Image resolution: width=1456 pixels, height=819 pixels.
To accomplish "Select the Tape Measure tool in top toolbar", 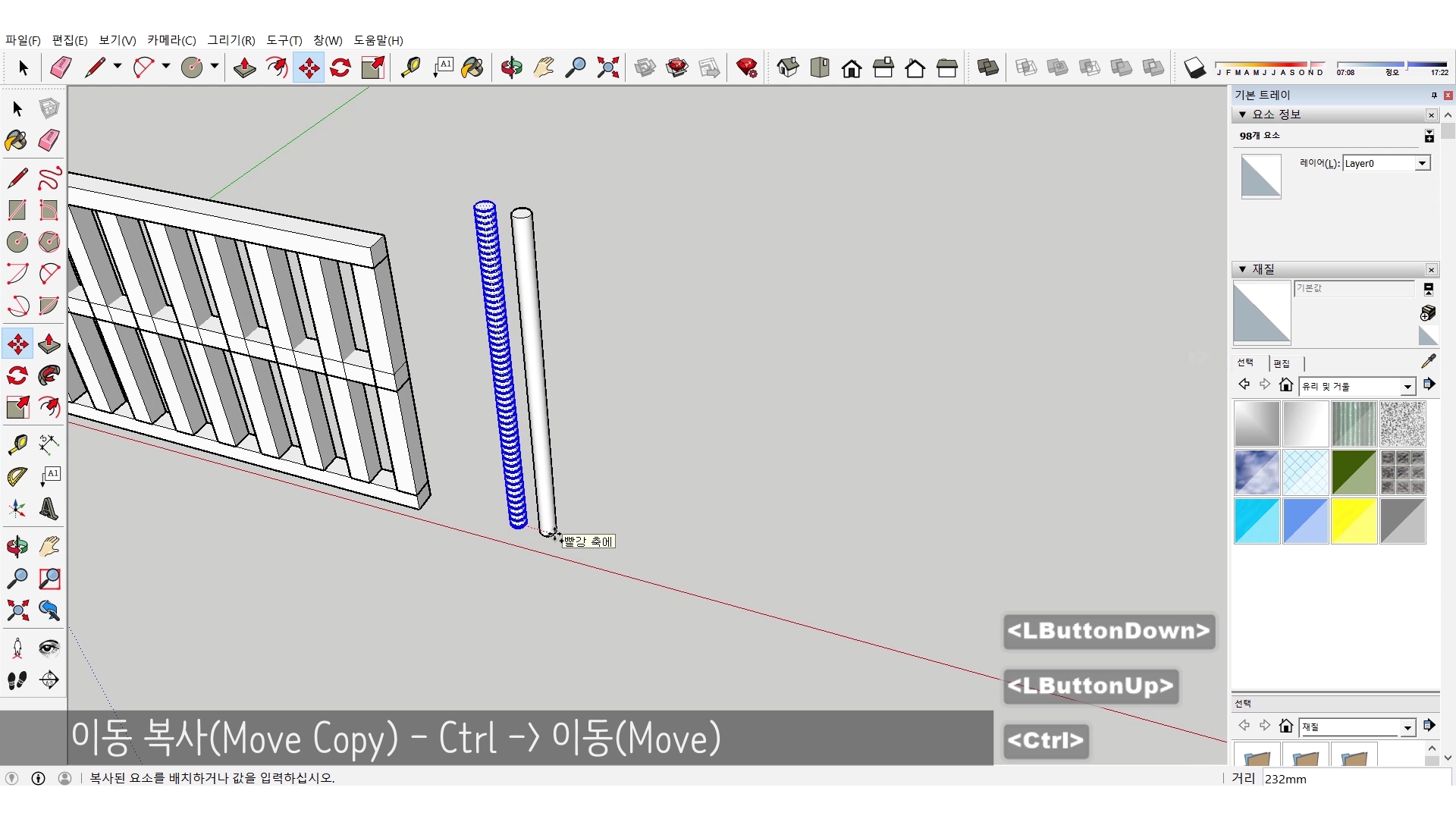I will point(410,68).
